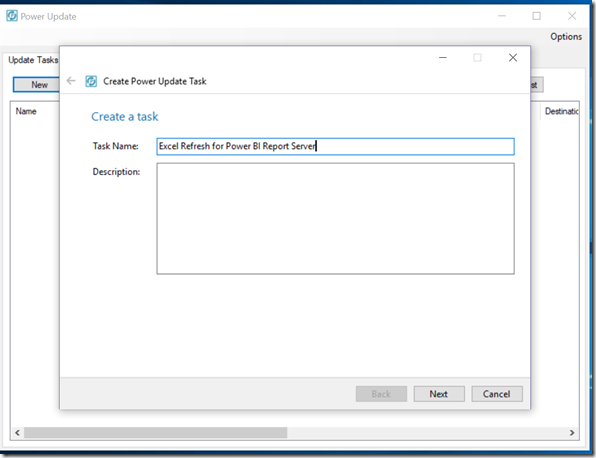Minimize the main Power Update window
The height and width of the screenshot is (458, 596).
[x=502, y=16]
